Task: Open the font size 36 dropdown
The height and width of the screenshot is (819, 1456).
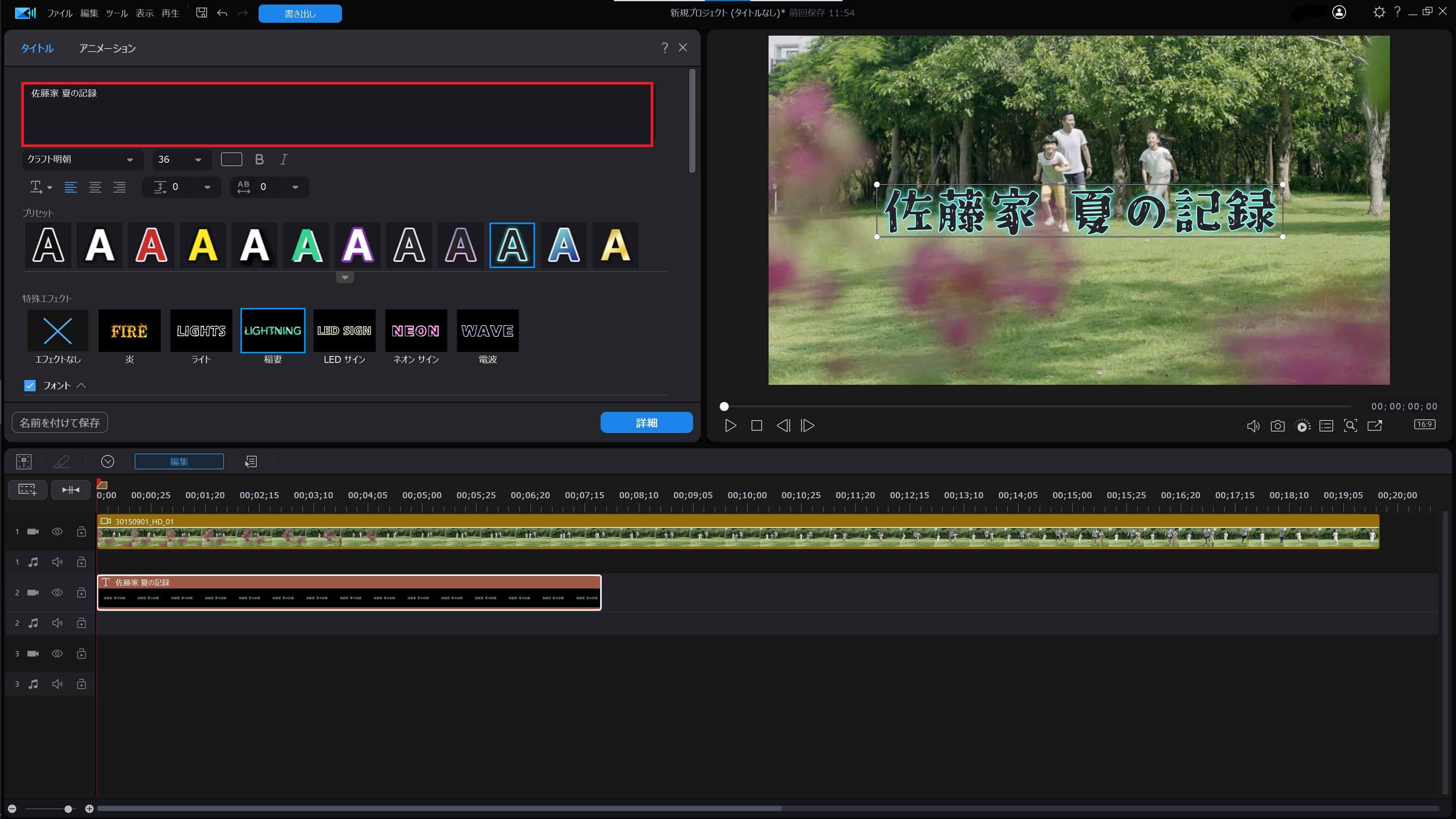Action: [198, 160]
